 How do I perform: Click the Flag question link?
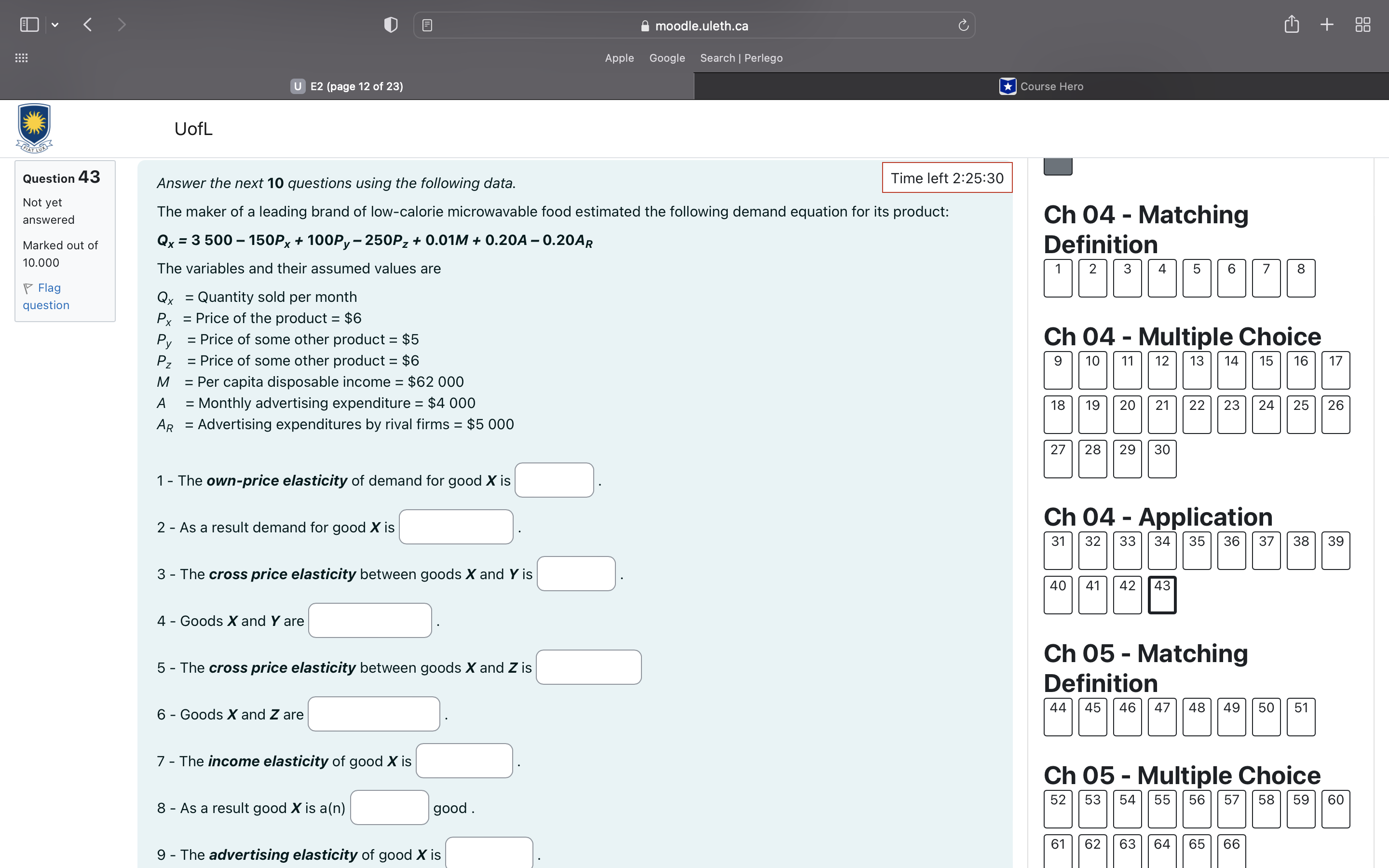point(46,296)
